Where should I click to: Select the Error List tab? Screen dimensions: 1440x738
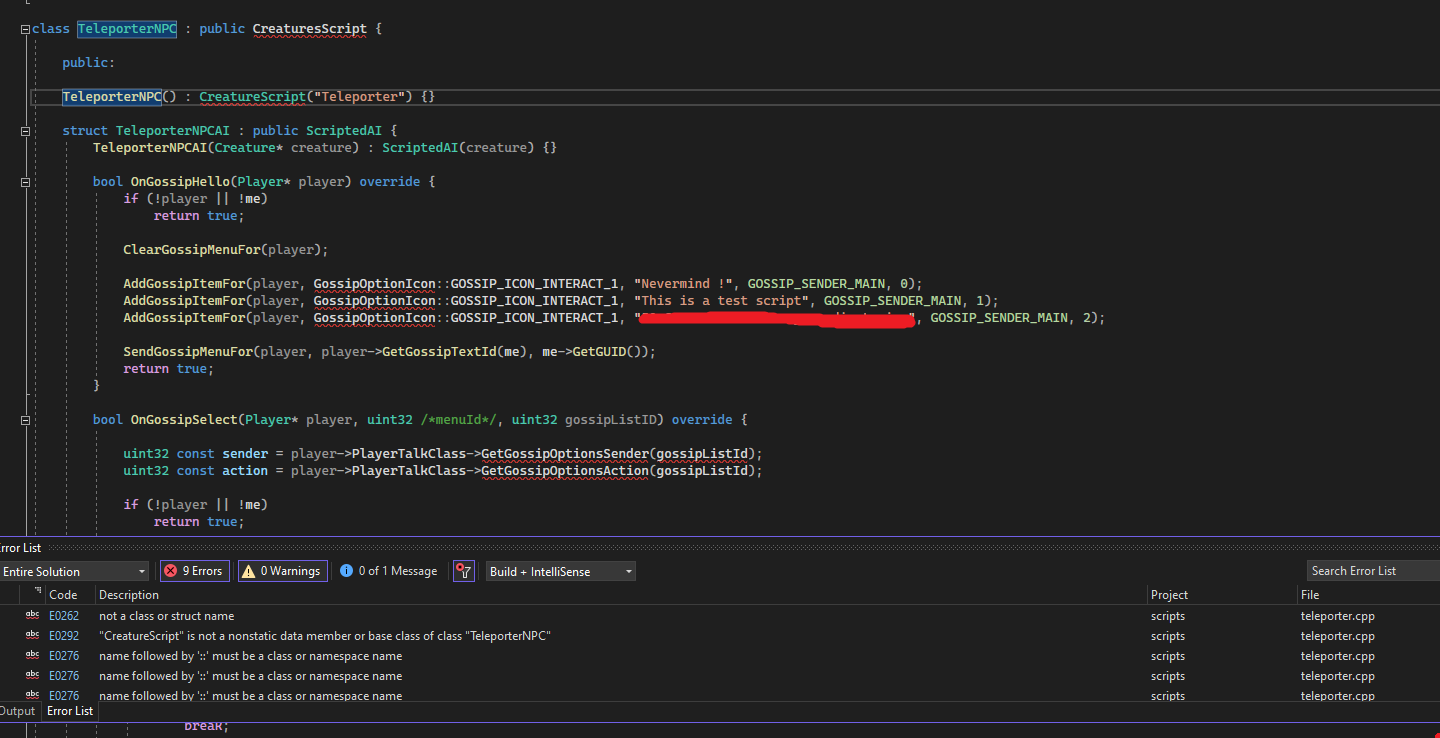pos(70,711)
